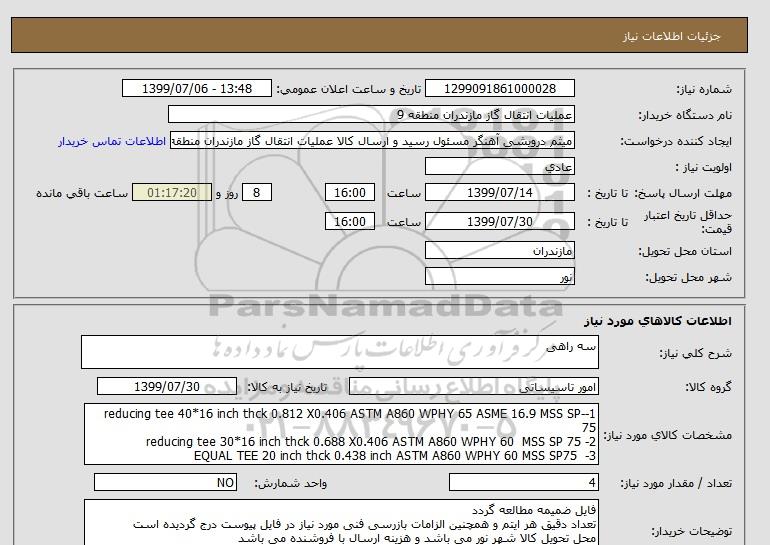This screenshot has width=770, height=545.
Task: Select the تاریخ نیاز به کالا field 1399/07/30
Action: [167, 386]
